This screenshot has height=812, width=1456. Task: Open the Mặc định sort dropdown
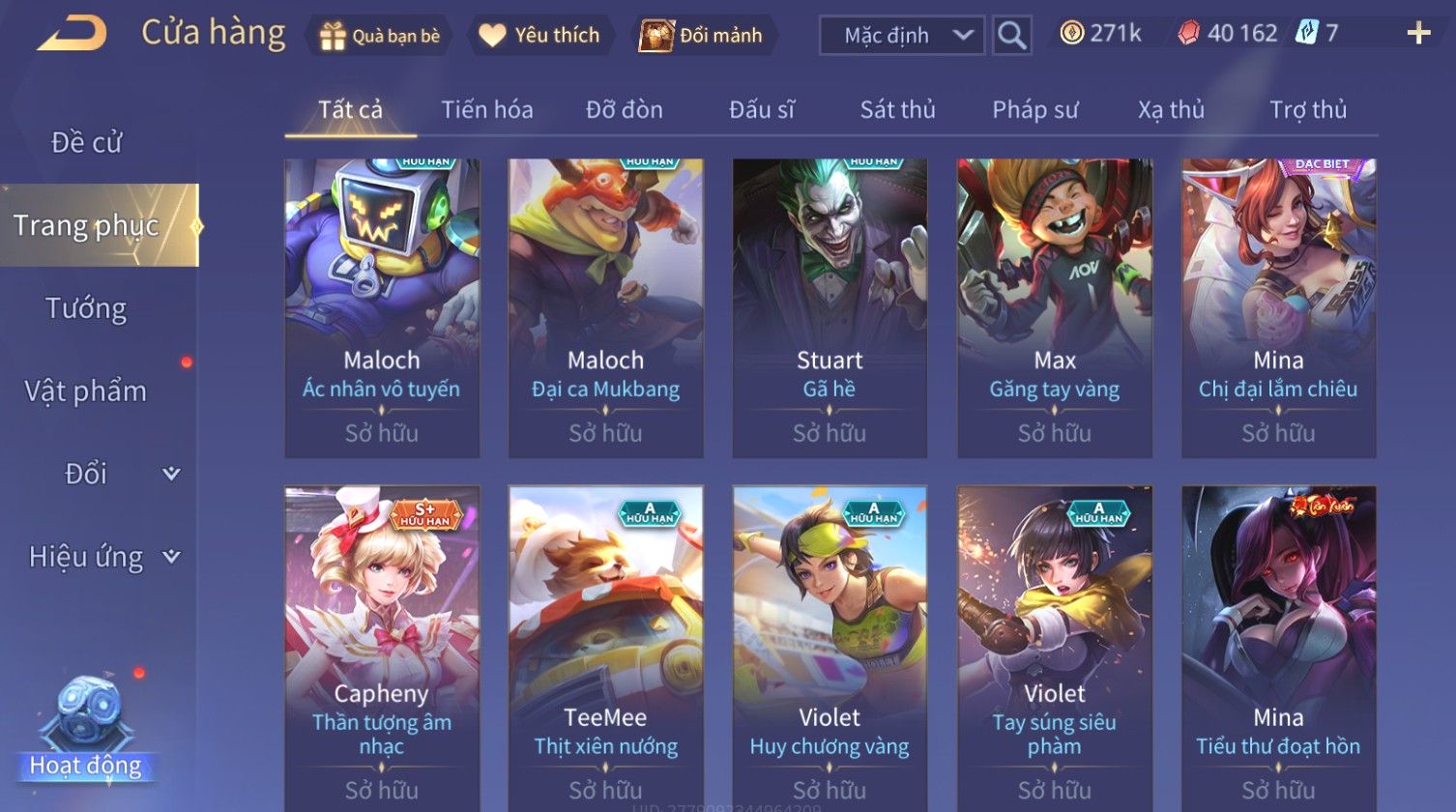(x=902, y=36)
